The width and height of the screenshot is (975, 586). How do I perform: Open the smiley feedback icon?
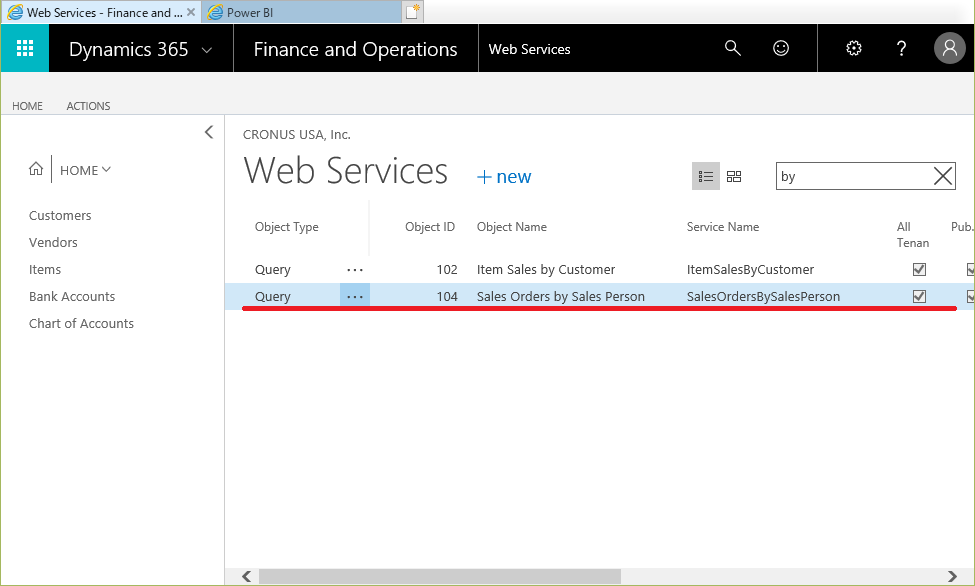pyautogui.click(x=781, y=48)
